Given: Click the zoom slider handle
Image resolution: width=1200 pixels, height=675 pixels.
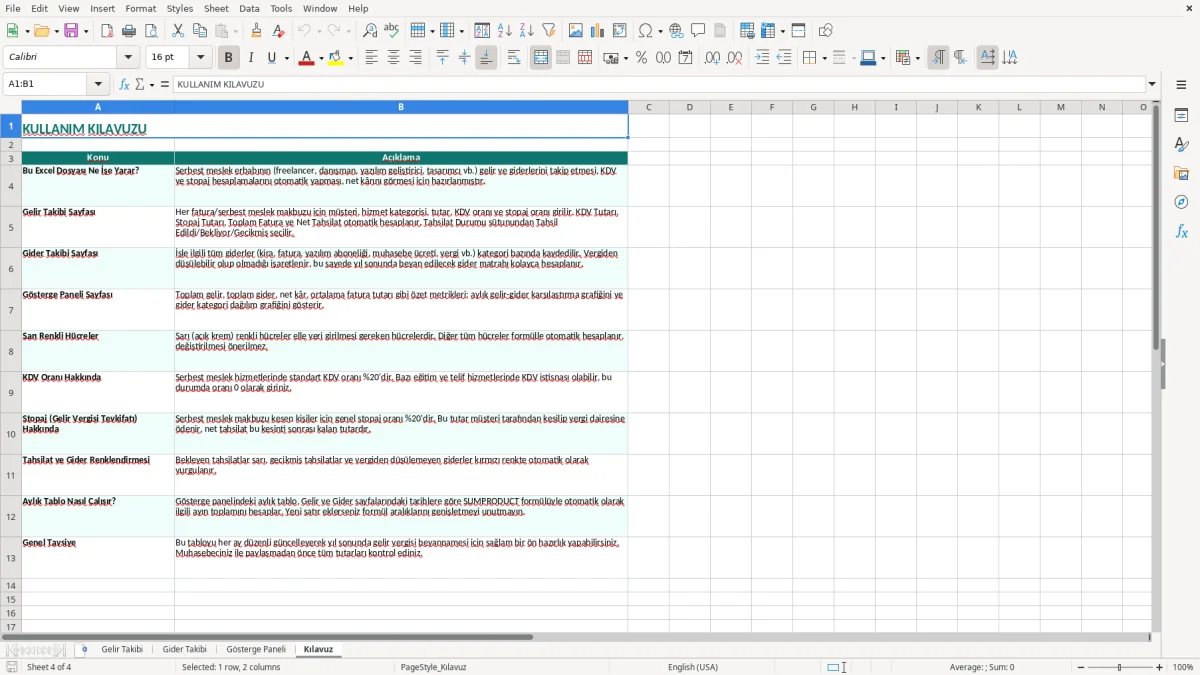Looking at the screenshot, I should coord(1119,667).
